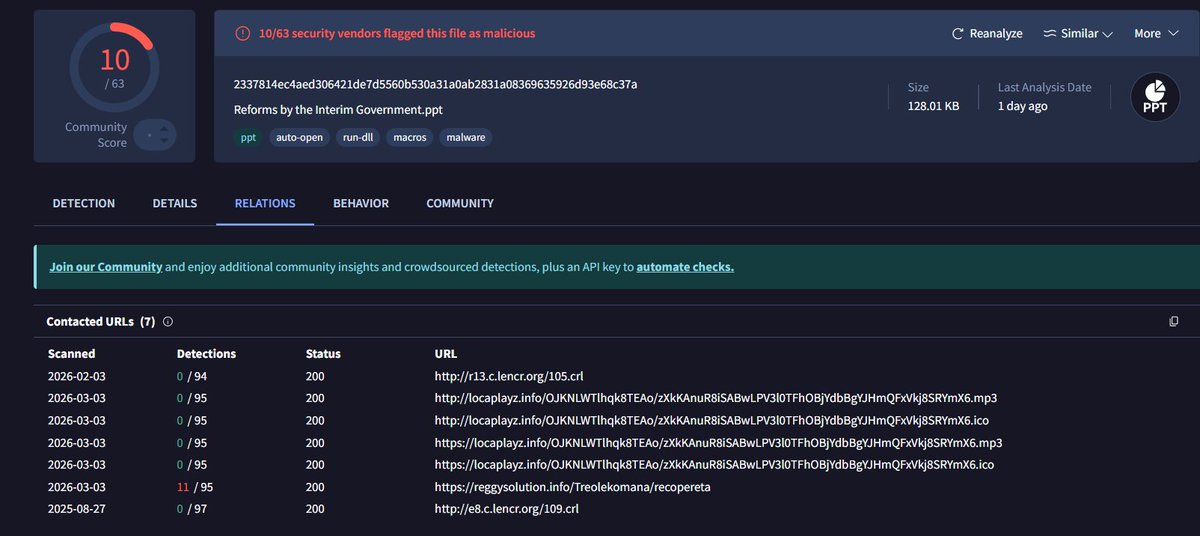1200x536 pixels.
Task: Click the 'ppt' tag
Action: click(247, 137)
